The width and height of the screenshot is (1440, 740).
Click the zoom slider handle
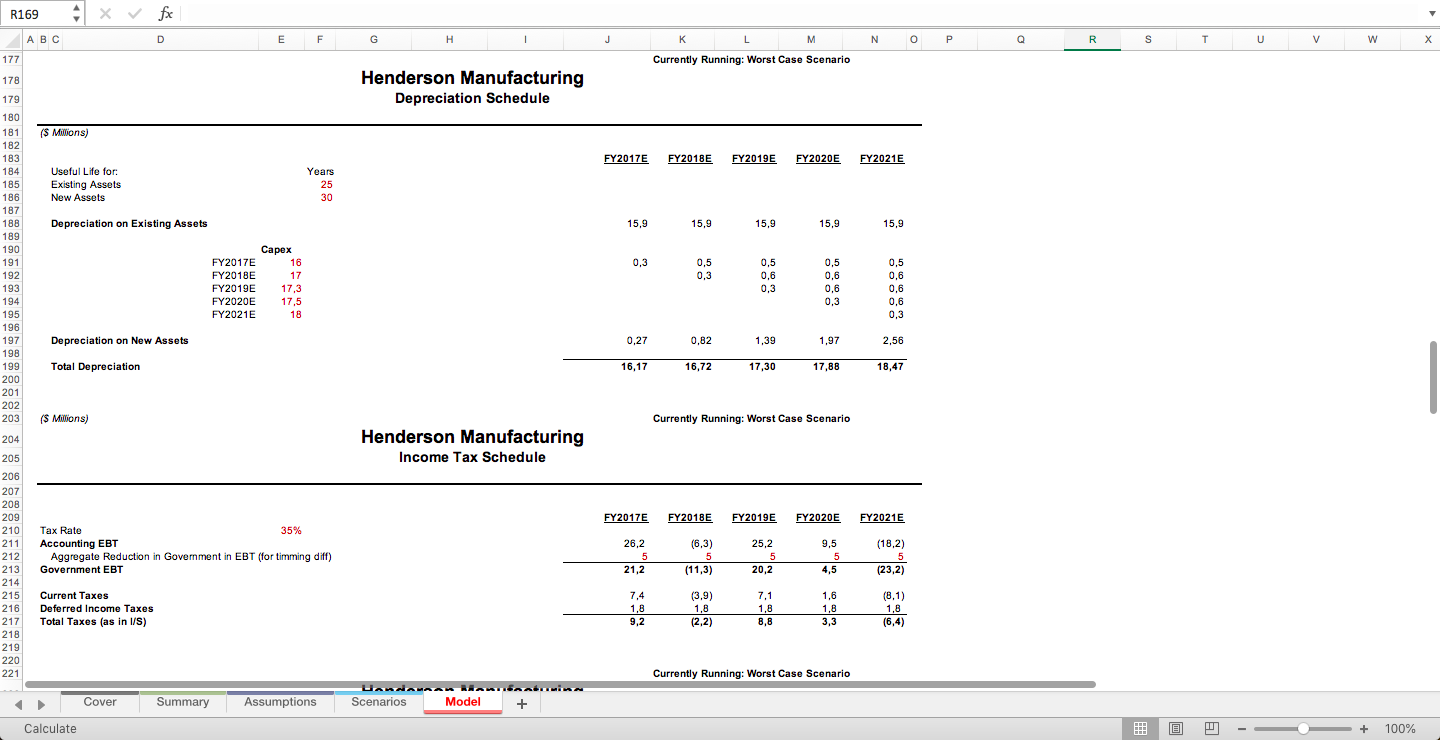point(1303,729)
